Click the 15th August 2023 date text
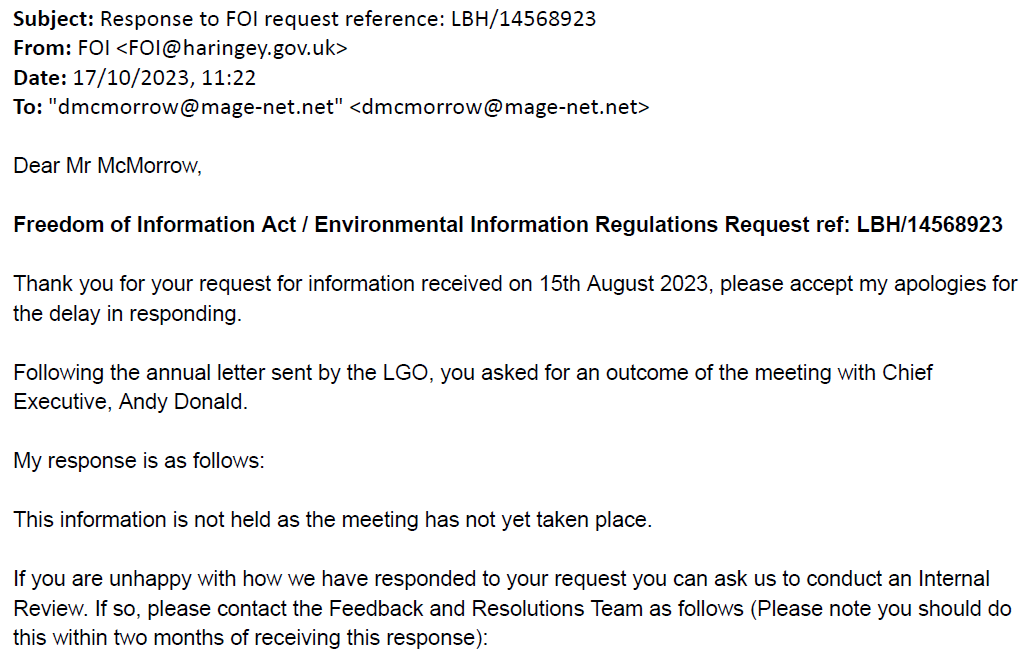 click(623, 284)
